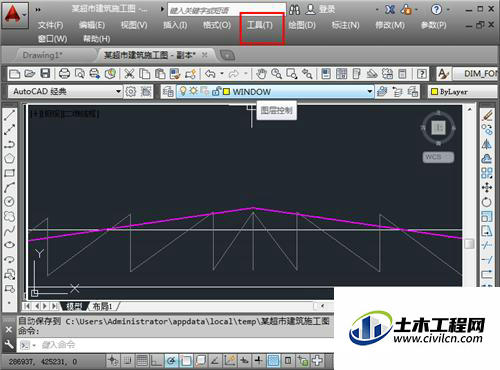
Task: Select the Polygon draw tool
Action: pos(9,158)
